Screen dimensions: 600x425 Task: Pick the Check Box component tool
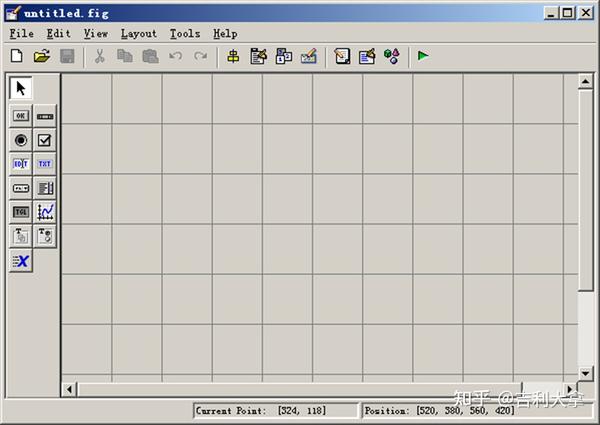[x=45, y=140]
